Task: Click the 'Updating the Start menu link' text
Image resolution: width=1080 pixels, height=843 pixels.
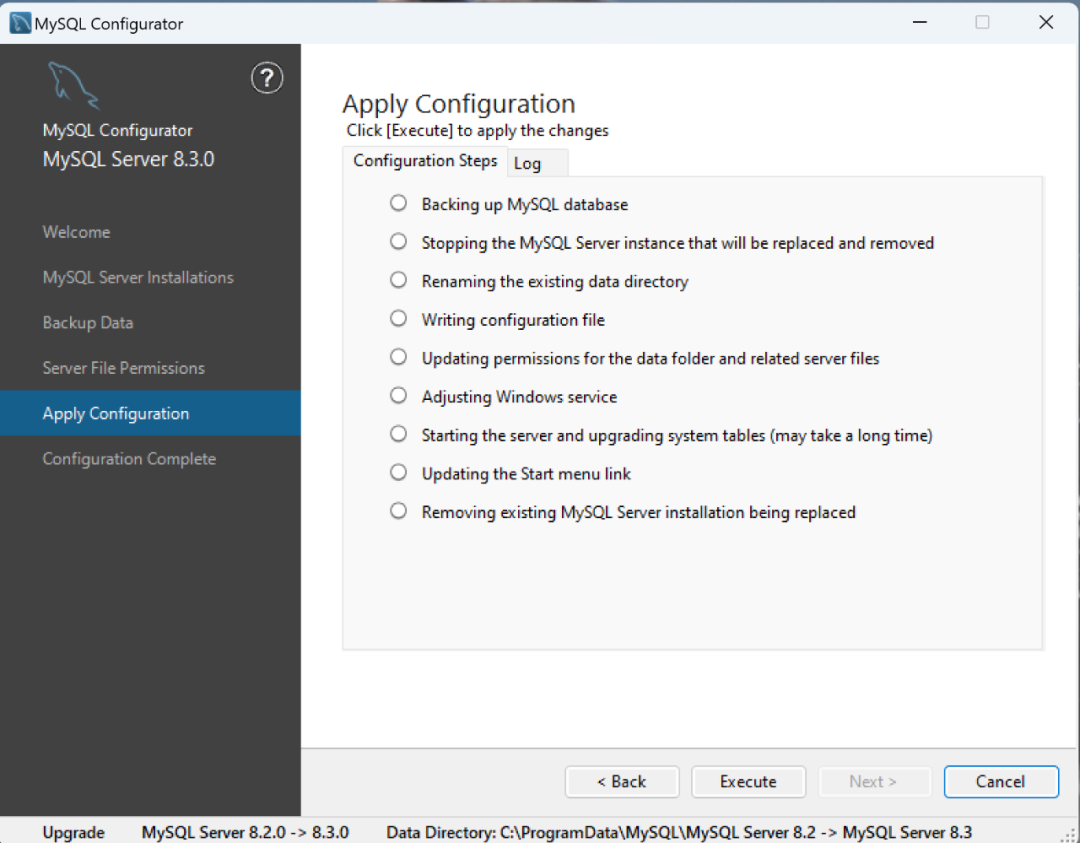Action: click(x=526, y=474)
